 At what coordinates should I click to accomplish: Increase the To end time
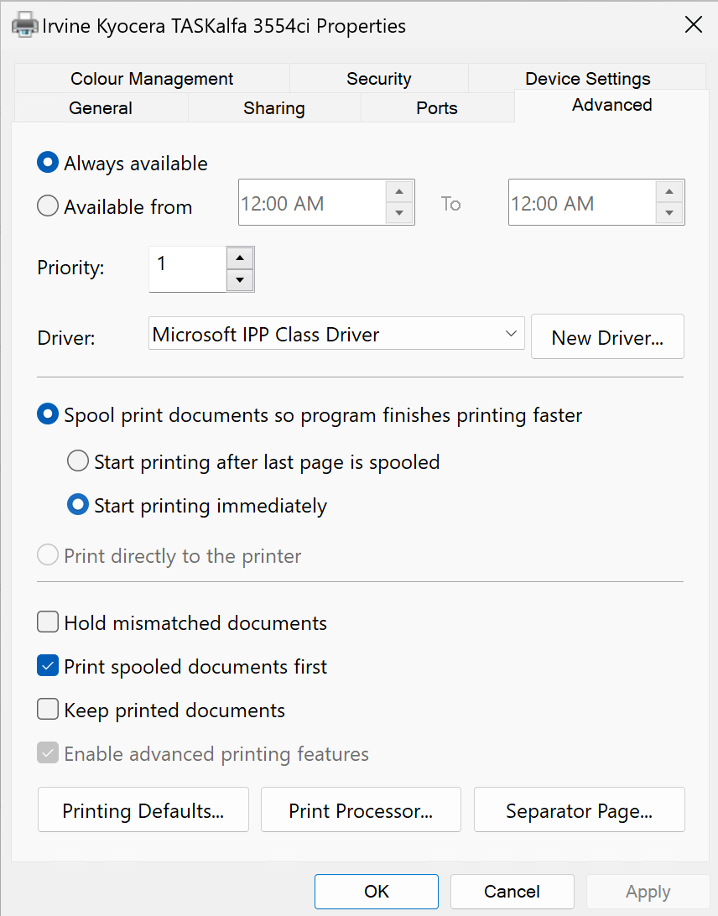pyautogui.click(x=670, y=192)
